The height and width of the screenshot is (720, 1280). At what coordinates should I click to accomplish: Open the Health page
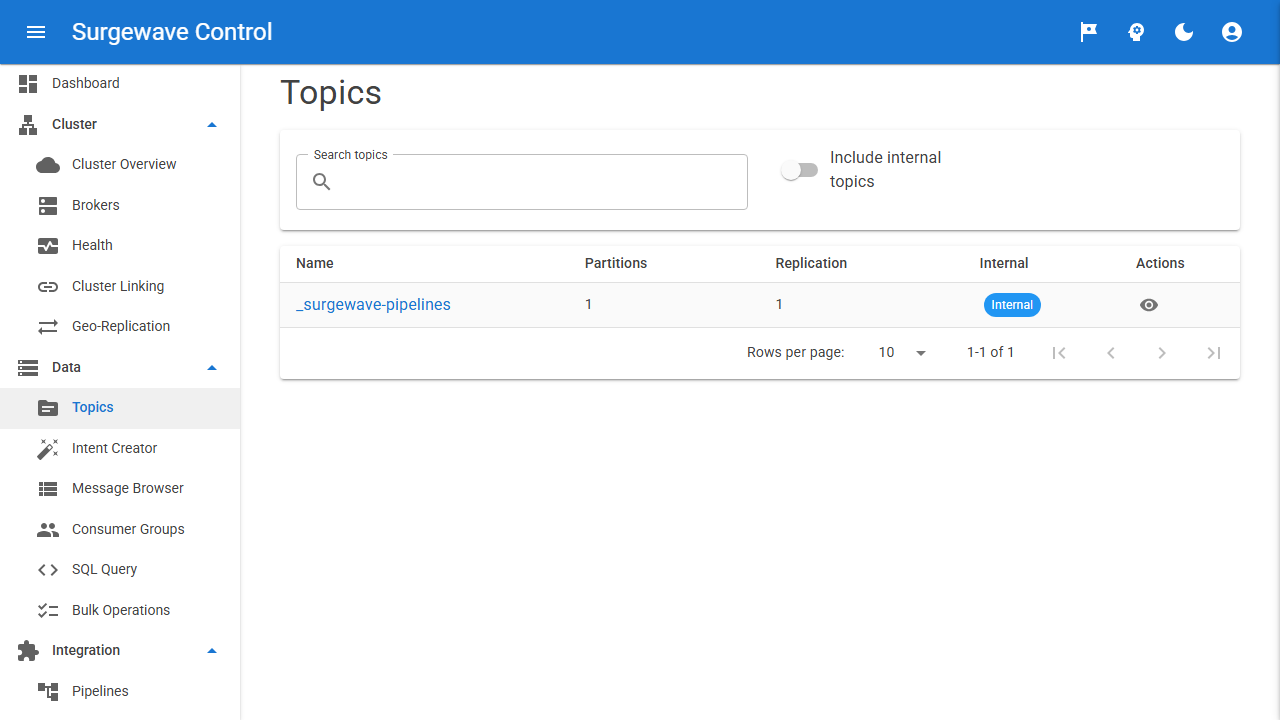pyautogui.click(x=120, y=246)
